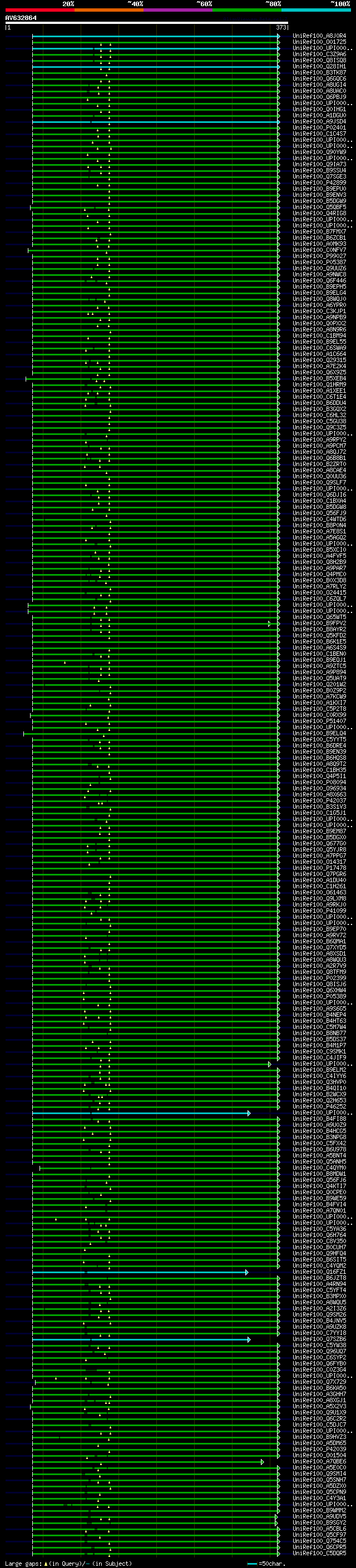Viewport: 356px width, 1568px height.
Task: Select hit label UniRef100_B8AYR2
Action: click(319, 630)
